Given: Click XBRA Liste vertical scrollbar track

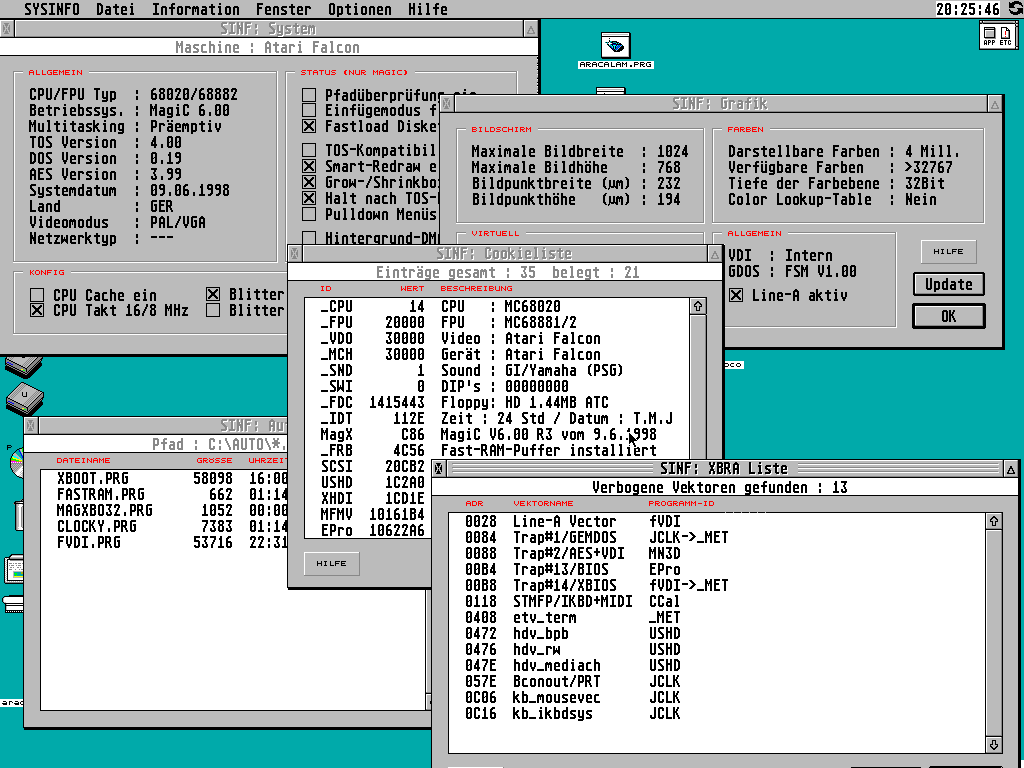Looking at the screenshot, I should click(x=993, y=633).
